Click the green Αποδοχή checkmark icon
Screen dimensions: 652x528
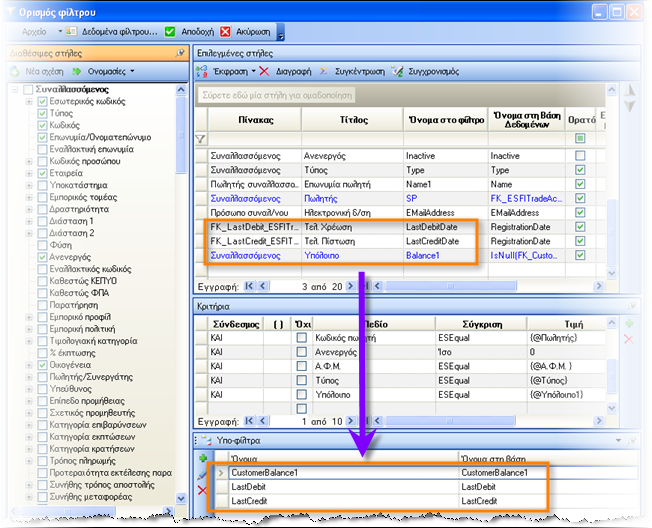[x=170, y=32]
